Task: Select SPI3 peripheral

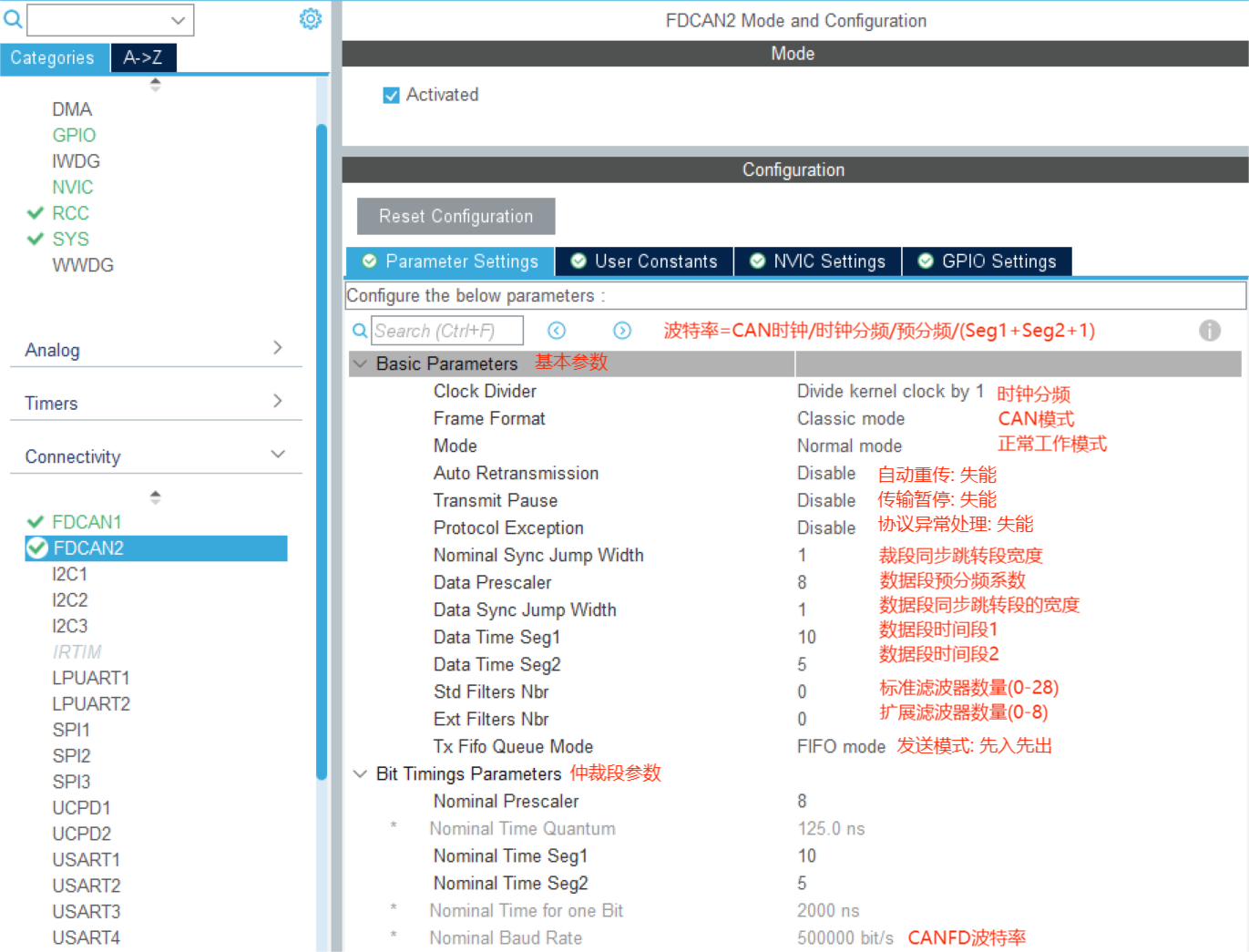Action: (71, 782)
